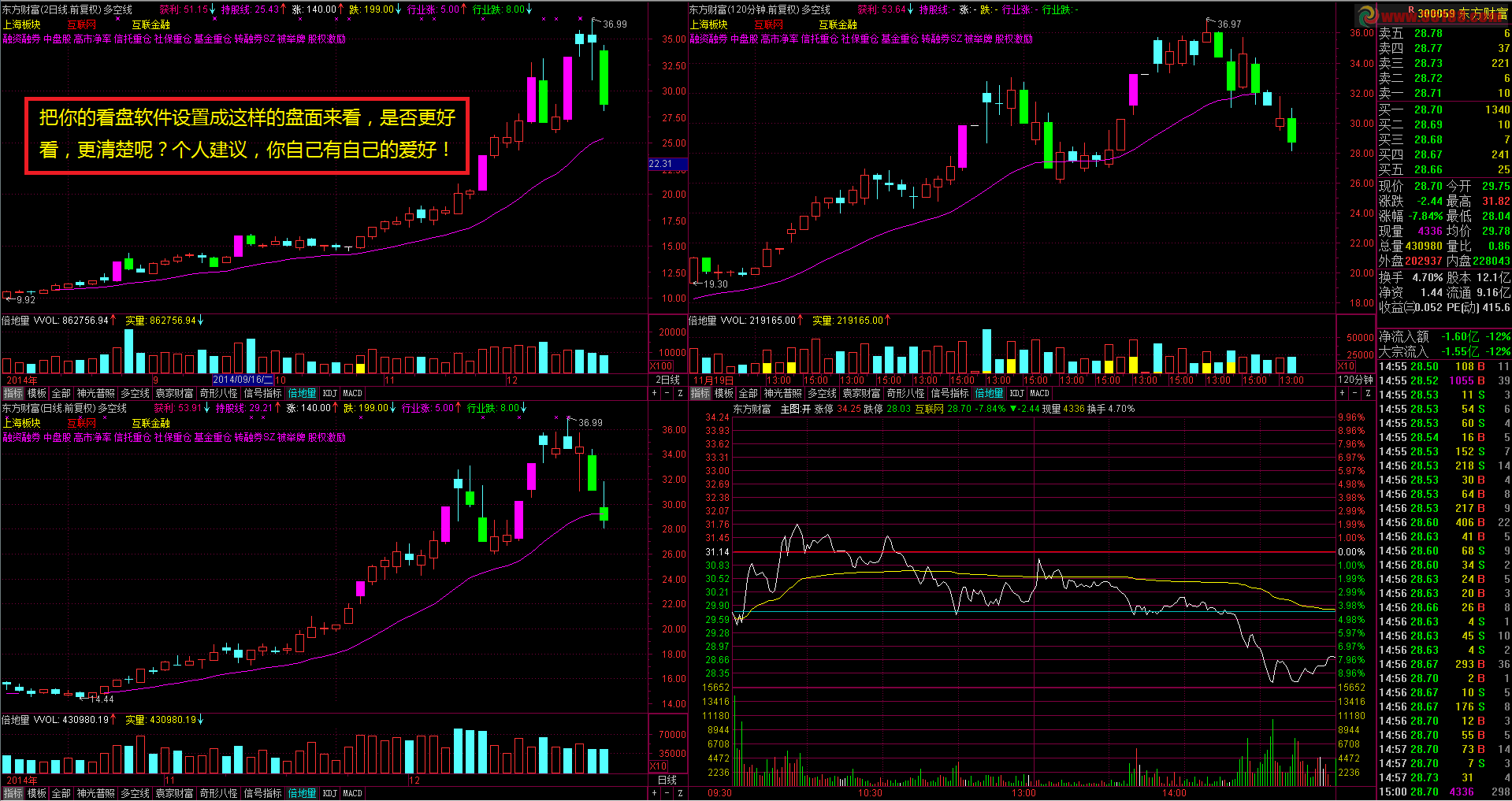The width and height of the screenshot is (1512, 801).
Task: Click the Z button on top-left chart
Action: (680, 393)
